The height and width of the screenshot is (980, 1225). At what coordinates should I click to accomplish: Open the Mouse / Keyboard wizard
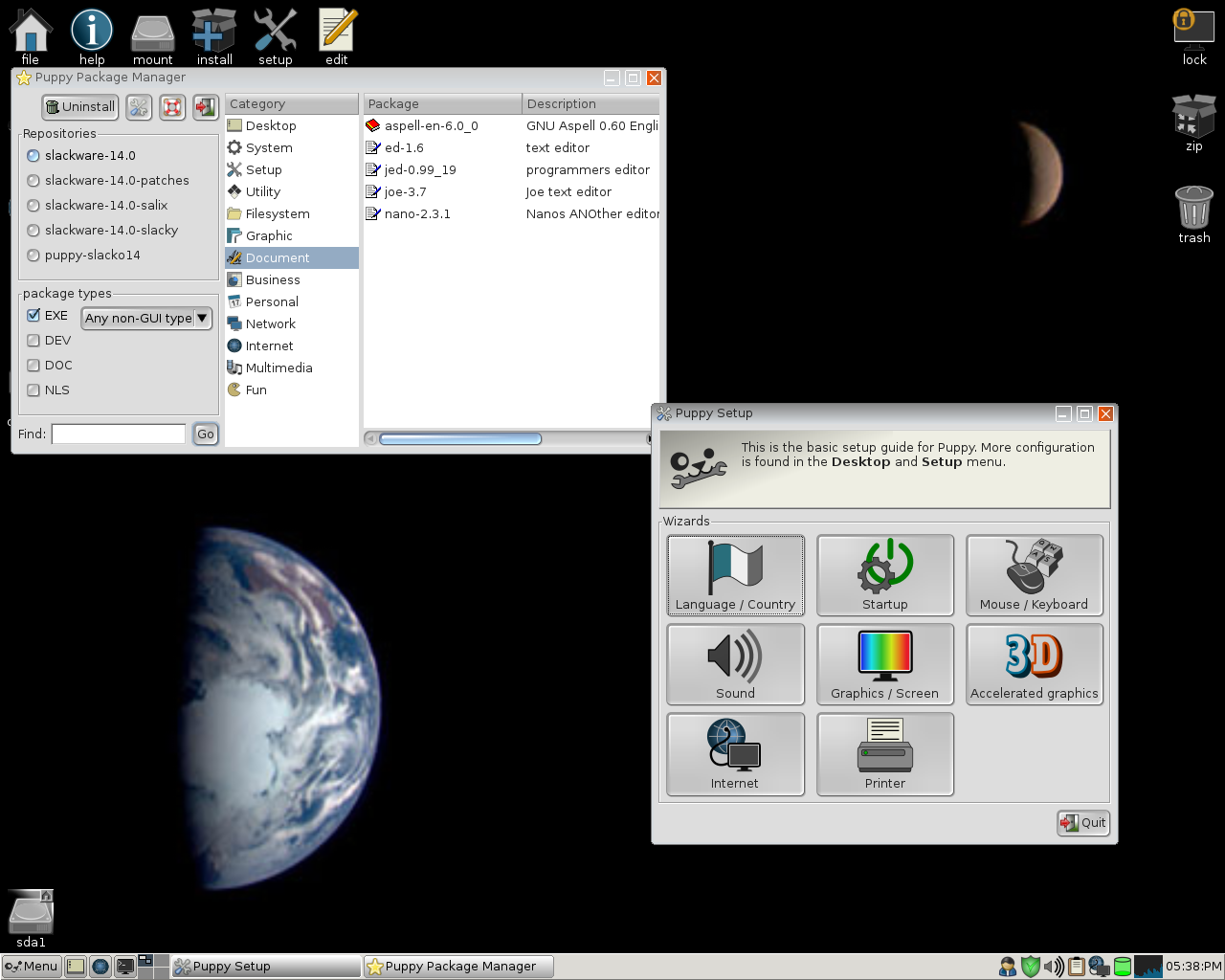tap(1035, 575)
